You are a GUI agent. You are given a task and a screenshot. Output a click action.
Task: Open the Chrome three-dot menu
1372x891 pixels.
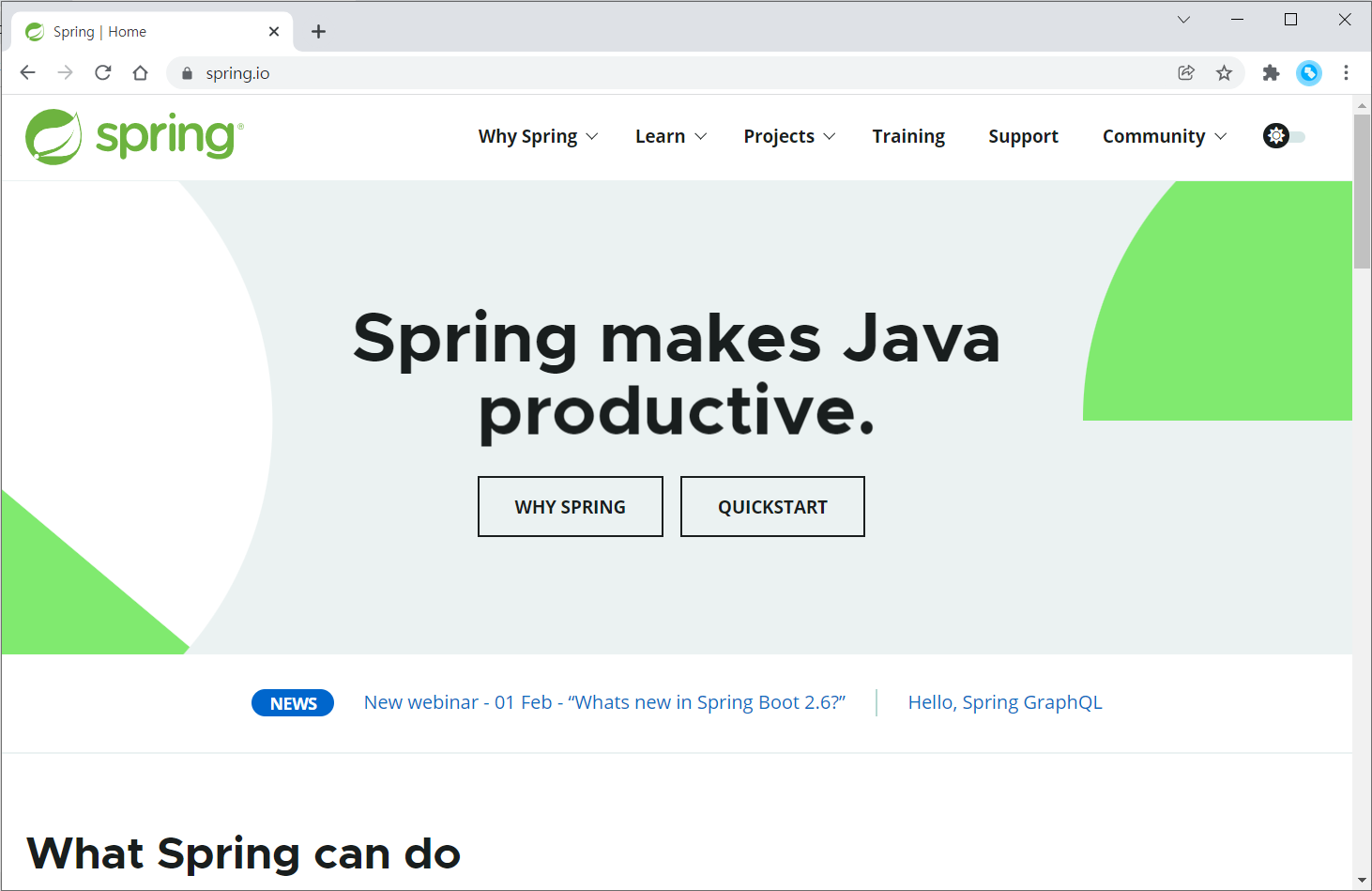pos(1346,72)
